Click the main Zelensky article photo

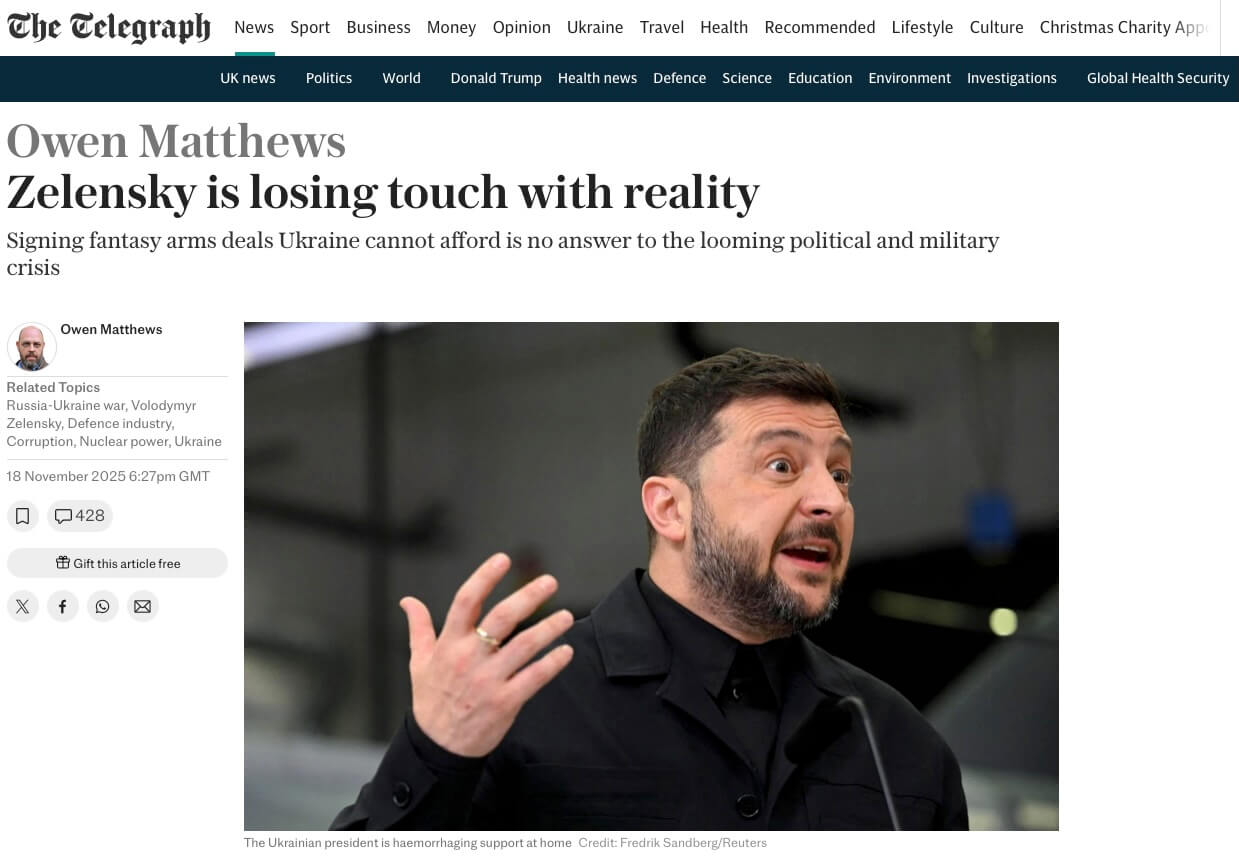point(651,576)
